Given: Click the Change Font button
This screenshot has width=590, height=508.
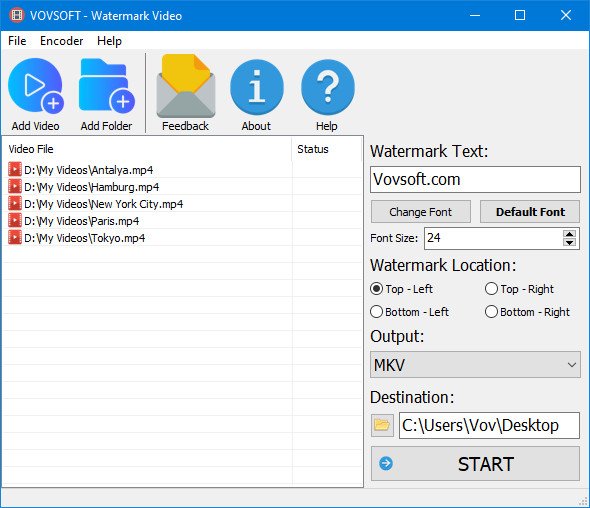Looking at the screenshot, I should click(x=421, y=212).
